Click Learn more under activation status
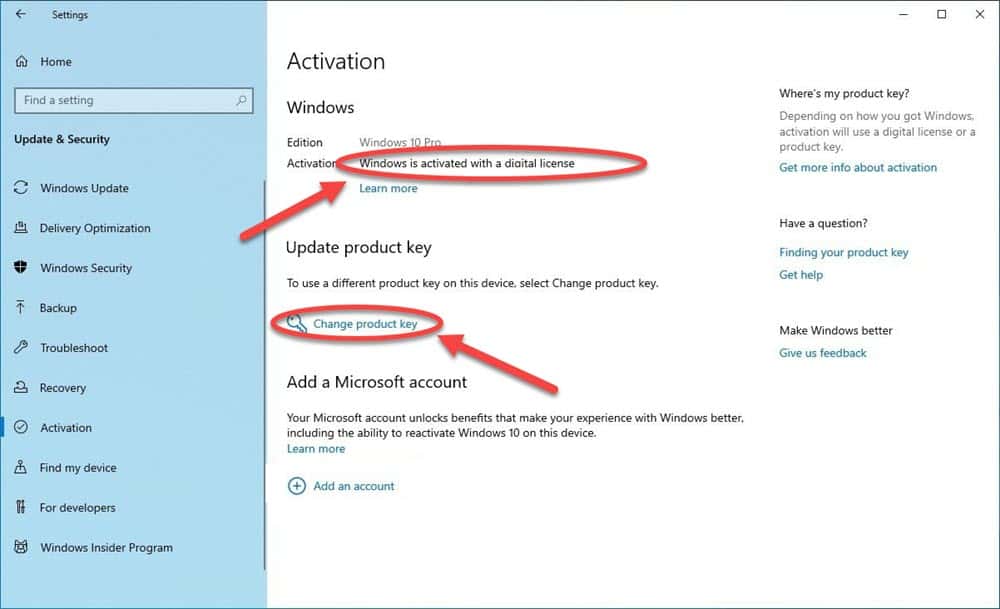Viewport: 1000px width, 609px height. [x=388, y=188]
